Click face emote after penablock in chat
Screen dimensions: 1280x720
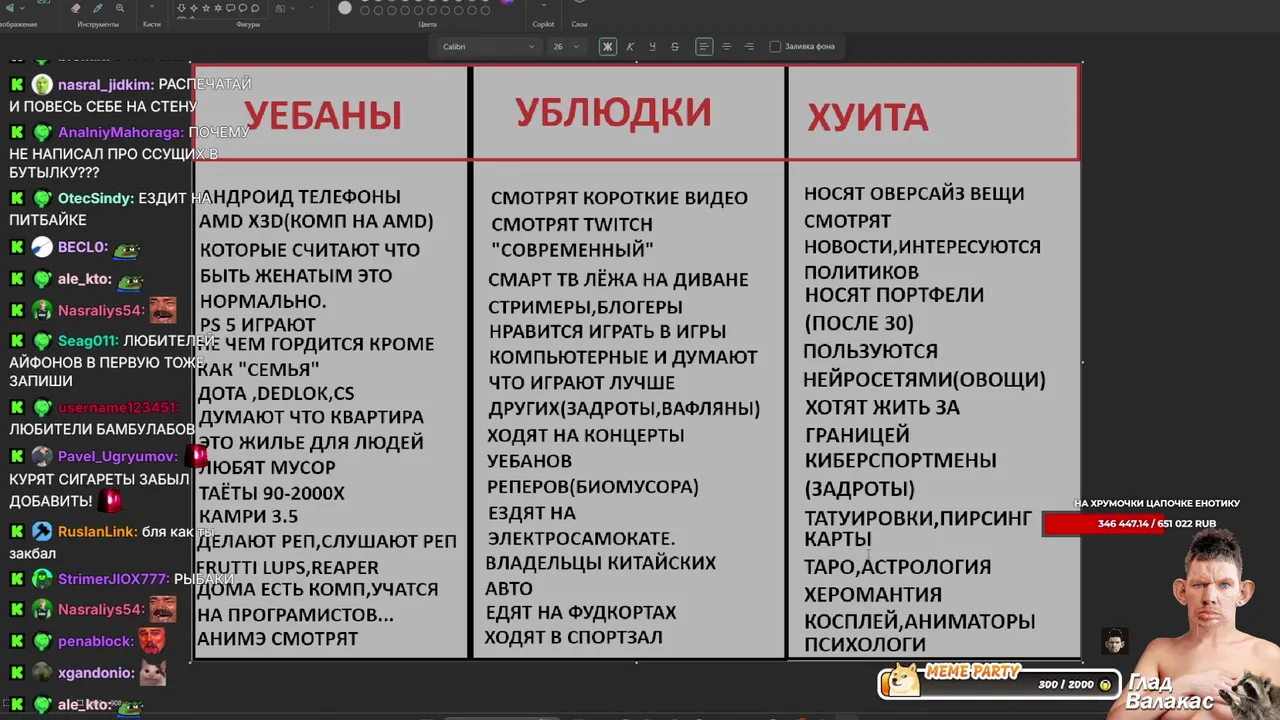click(x=152, y=640)
